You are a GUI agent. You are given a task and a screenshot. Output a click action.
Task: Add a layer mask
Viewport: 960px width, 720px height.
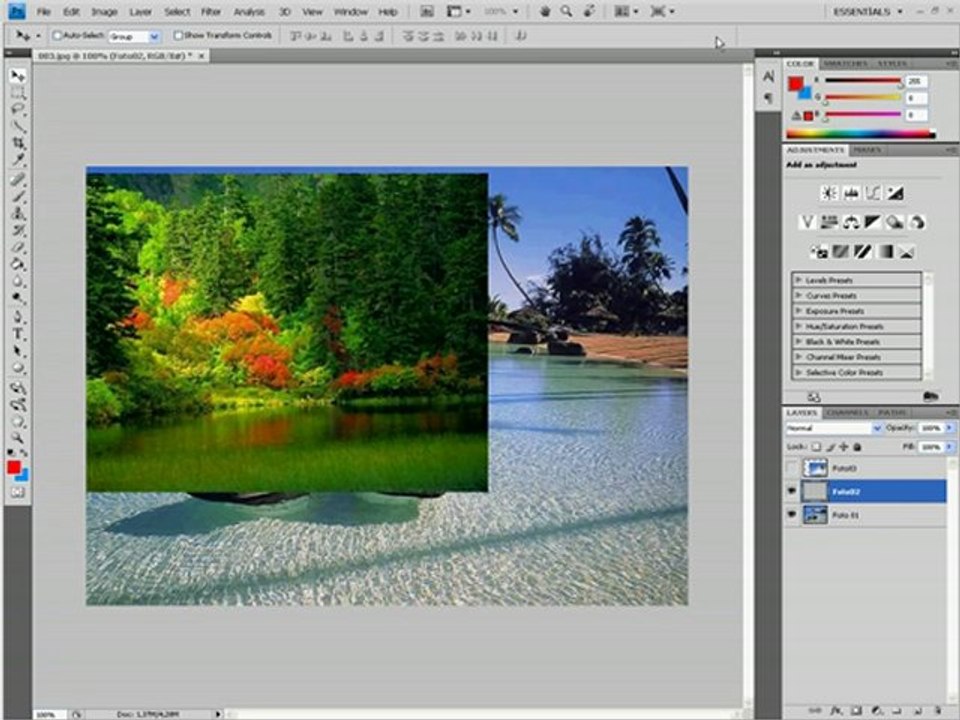[856, 711]
